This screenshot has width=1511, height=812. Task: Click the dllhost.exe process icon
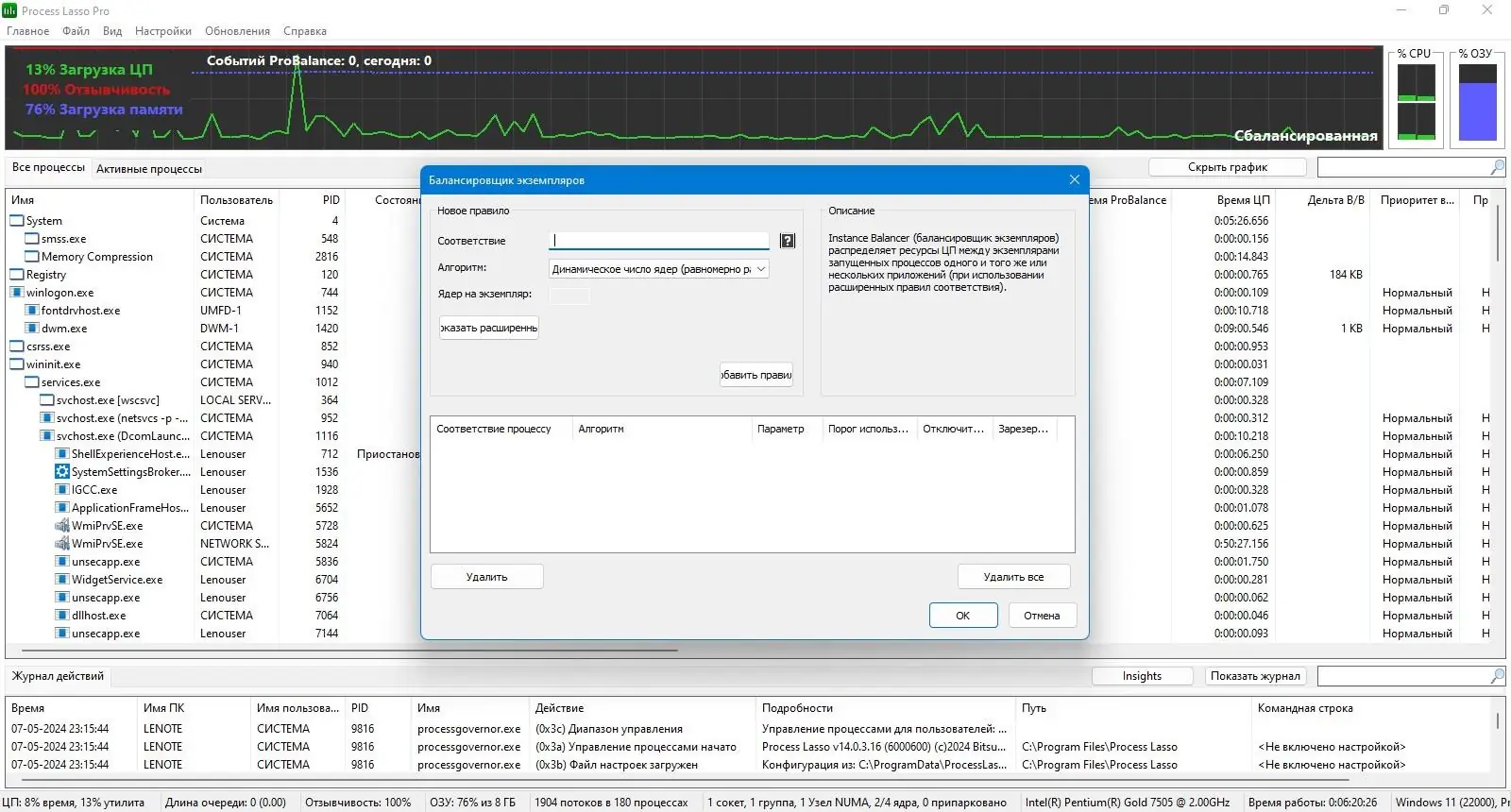(x=62, y=616)
